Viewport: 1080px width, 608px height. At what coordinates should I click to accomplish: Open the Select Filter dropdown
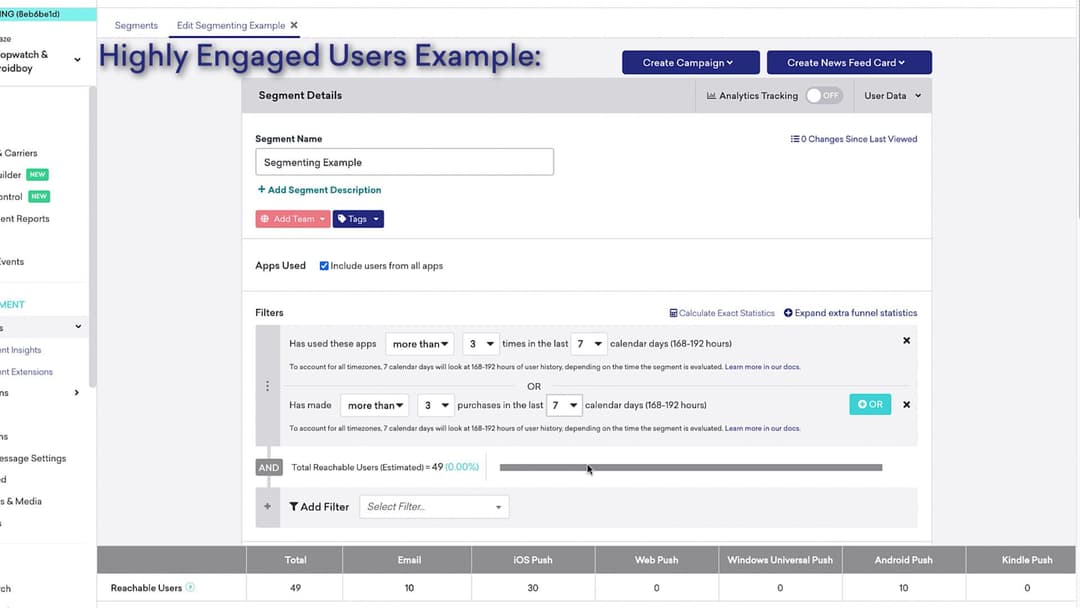[434, 507]
